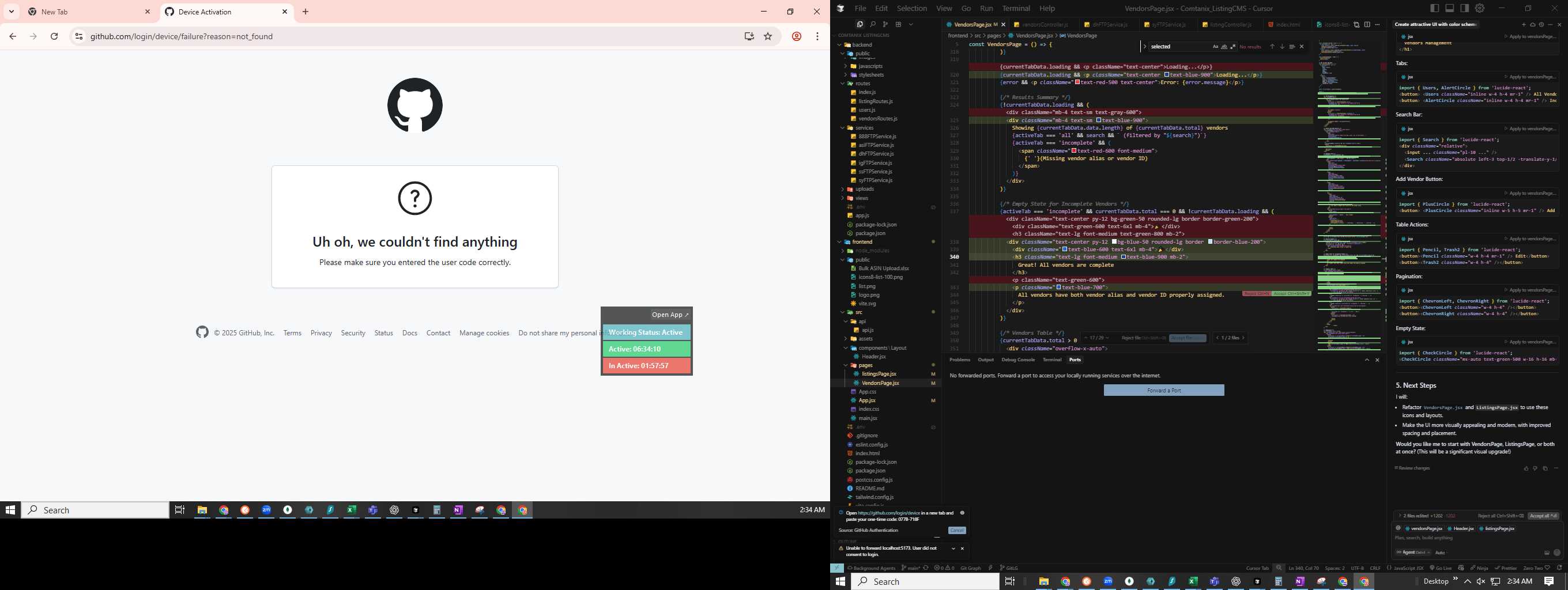Cancel the GitHub Authentication notification
The width and height of the screenshot is (1568, 590).
pos(958,531)
